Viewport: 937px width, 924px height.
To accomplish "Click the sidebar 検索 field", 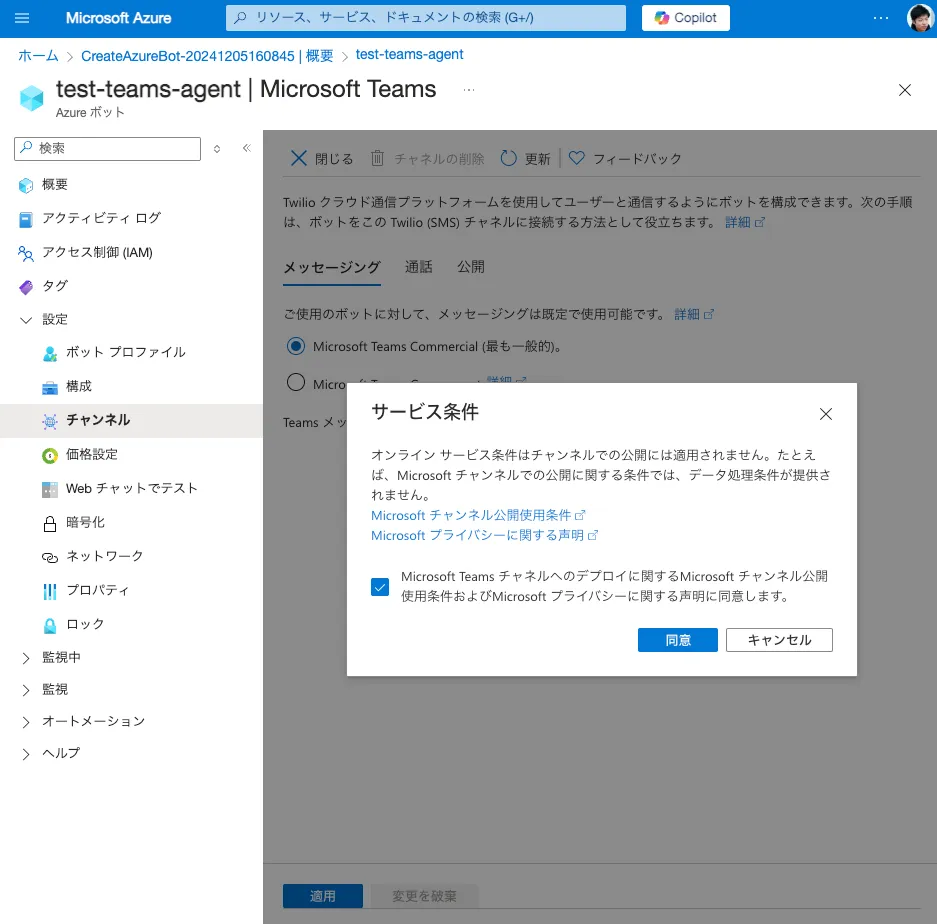I will [108, 148].
